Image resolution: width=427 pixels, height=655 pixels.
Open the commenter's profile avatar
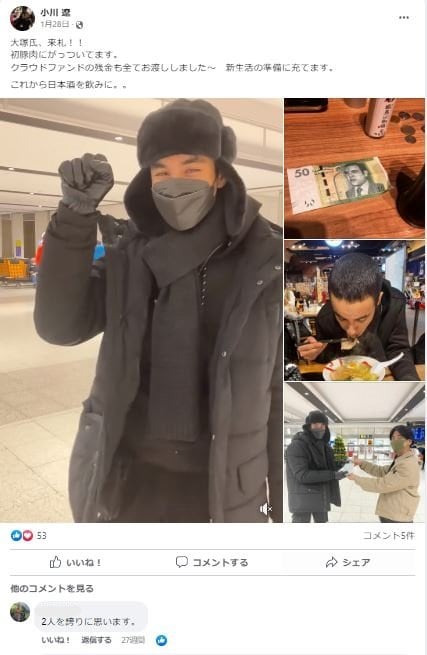[x=20, y=612]
